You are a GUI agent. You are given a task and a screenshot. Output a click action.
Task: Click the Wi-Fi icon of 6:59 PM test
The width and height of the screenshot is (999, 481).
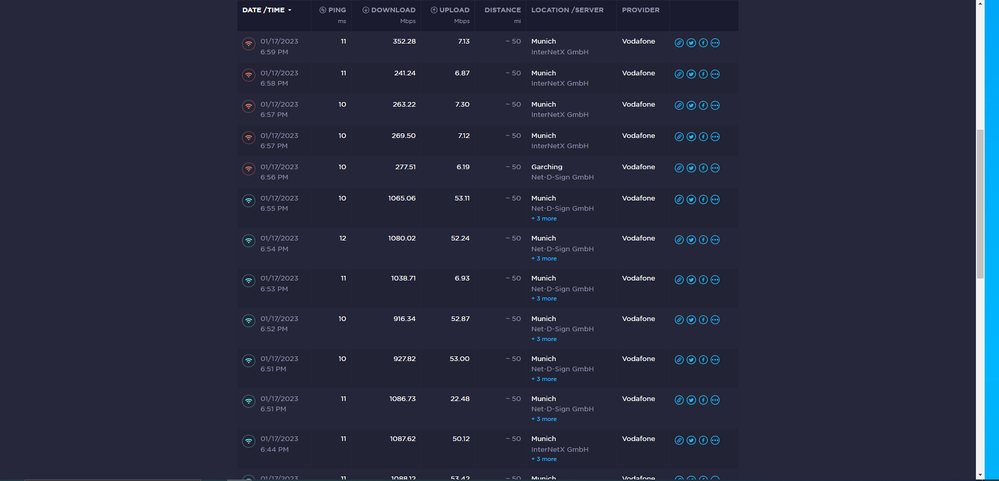(249, 44)
